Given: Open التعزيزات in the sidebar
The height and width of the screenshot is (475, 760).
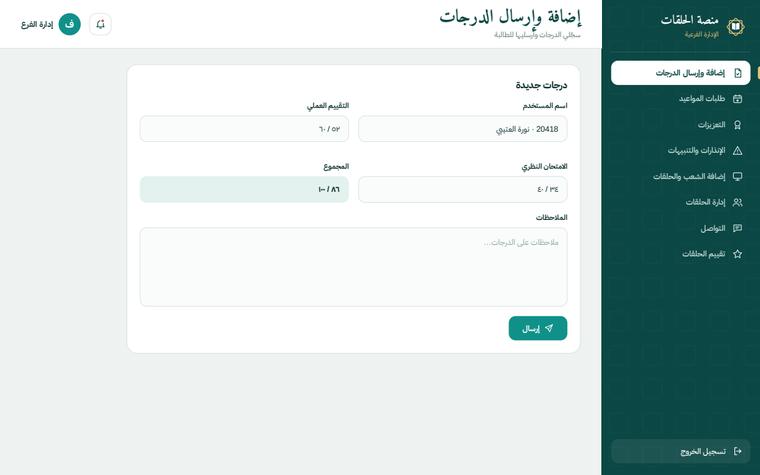Looking at the screenshot, I should tap(681, 125).
